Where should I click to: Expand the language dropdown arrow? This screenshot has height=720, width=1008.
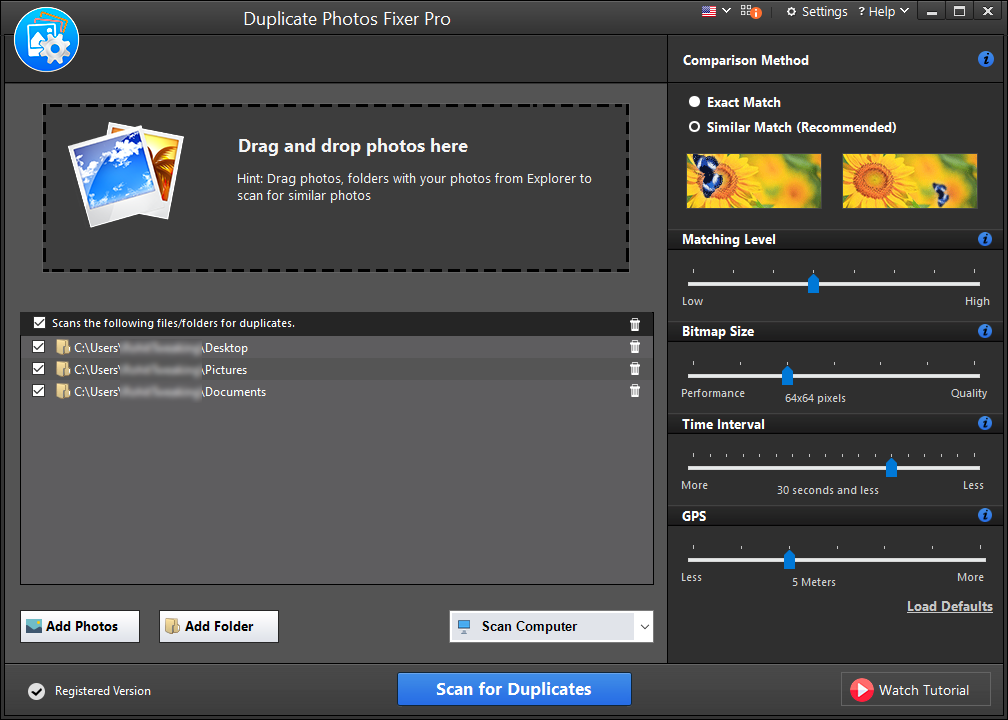coord(726,10)
